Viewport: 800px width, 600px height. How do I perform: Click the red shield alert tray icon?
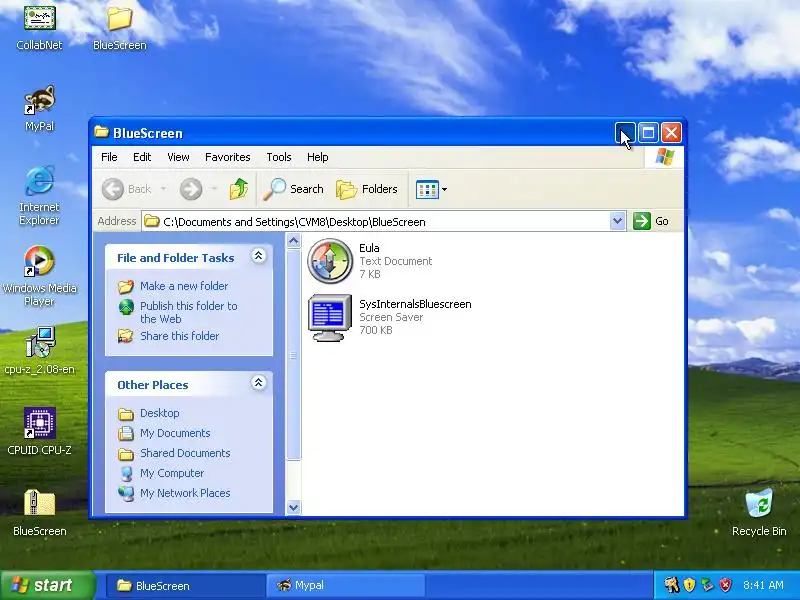pyautogui.click(x=725, y=585)
